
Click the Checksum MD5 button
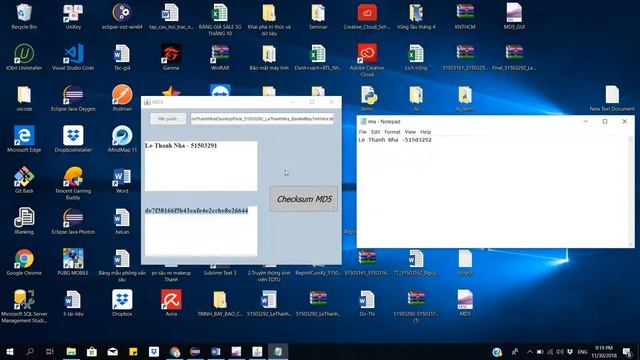[303, 199]
